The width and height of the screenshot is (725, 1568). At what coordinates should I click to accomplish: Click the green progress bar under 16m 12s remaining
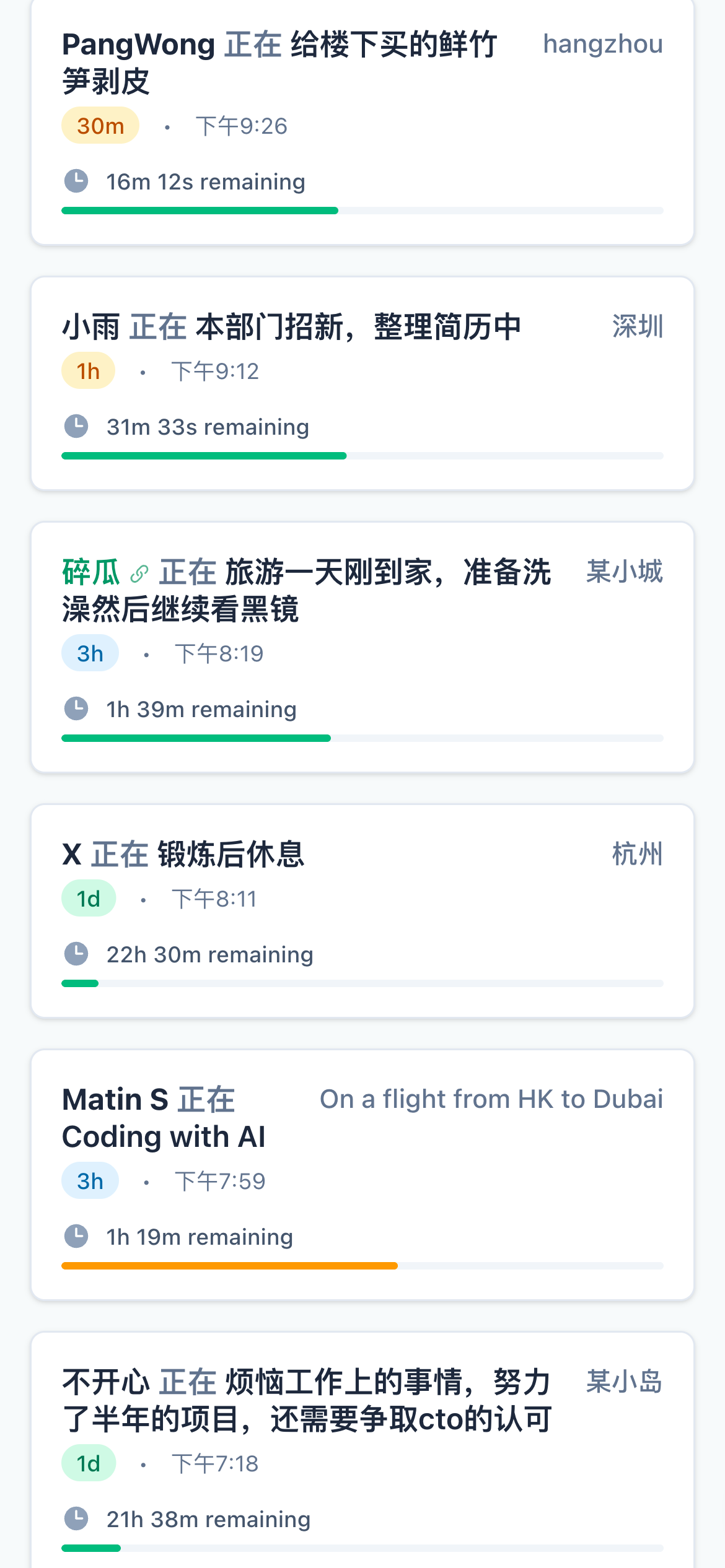pyautogui.click(x=200, y=211)
